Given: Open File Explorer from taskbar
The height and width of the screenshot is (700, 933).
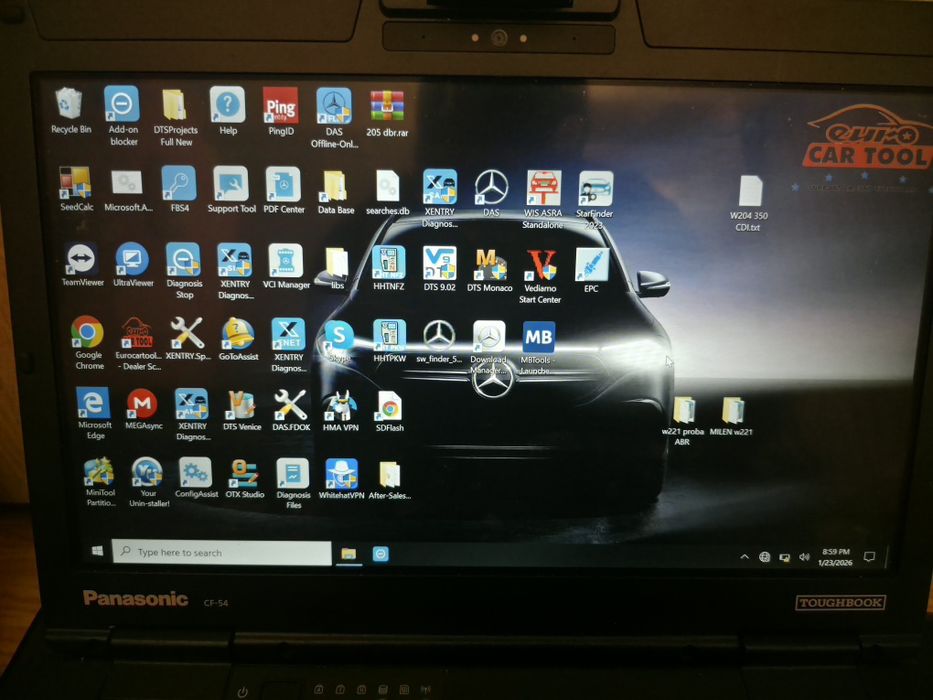Looking at the screenshot, I should 349,554.
